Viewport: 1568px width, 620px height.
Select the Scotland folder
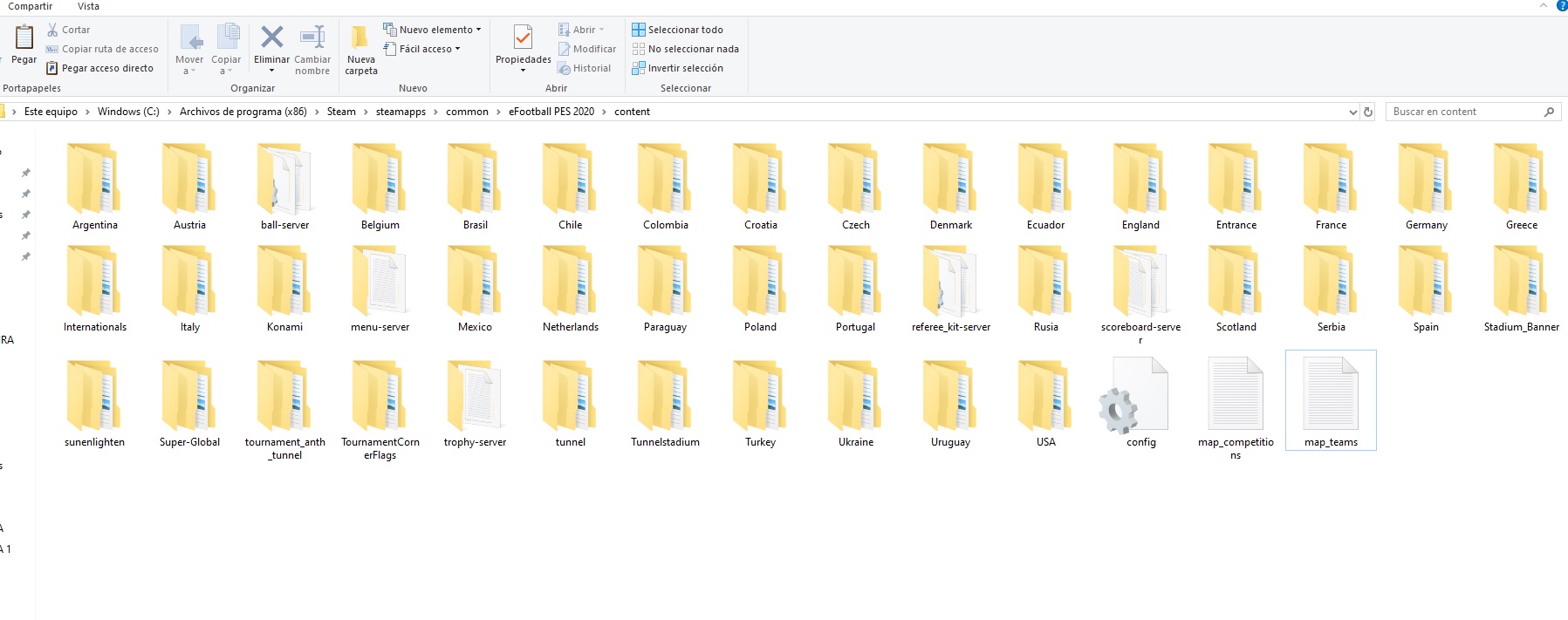1236,289
